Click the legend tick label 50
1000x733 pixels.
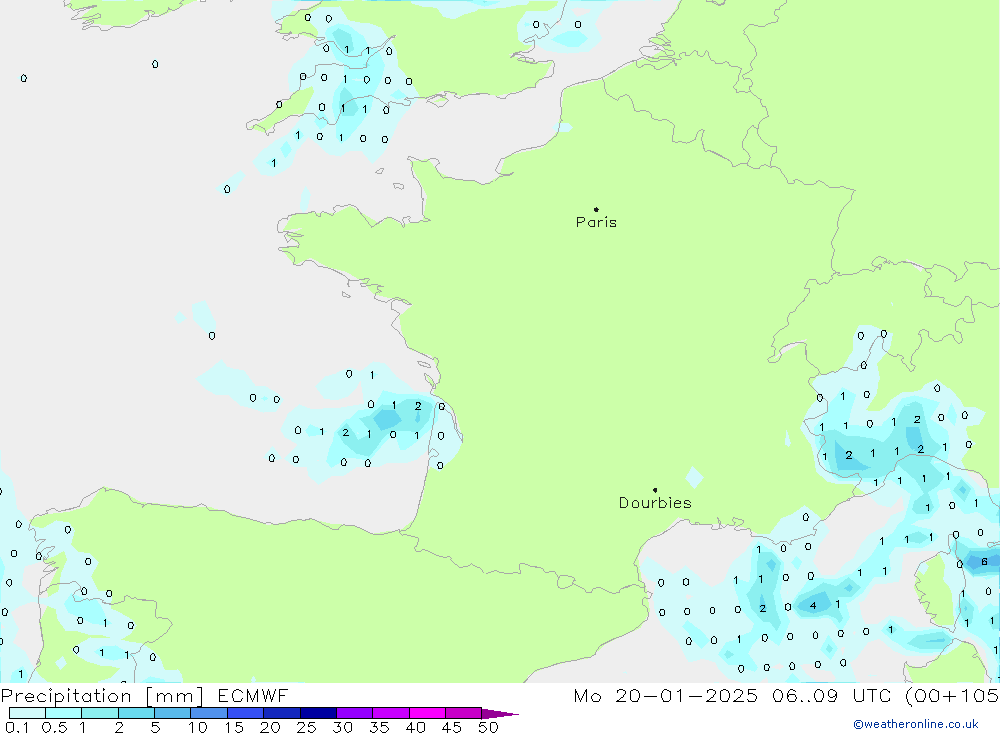[487, 727]
